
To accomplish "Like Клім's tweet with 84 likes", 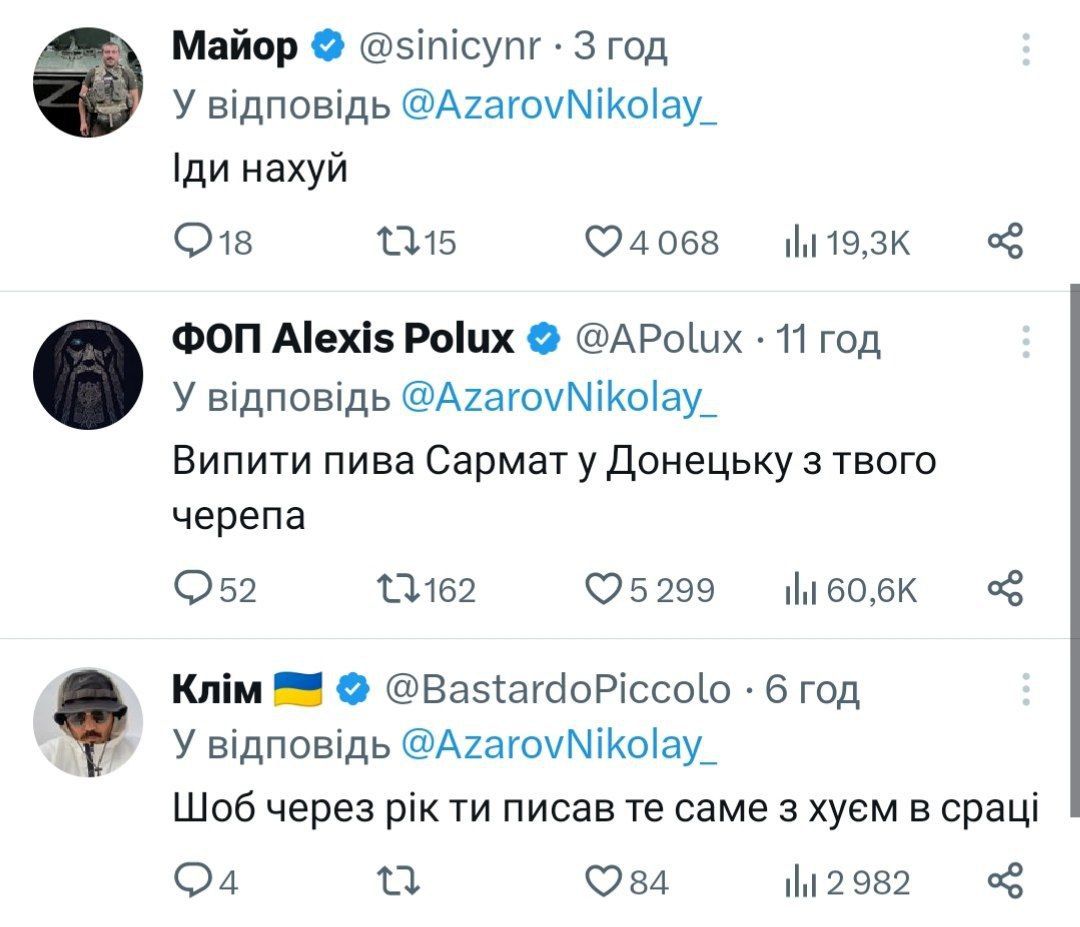I will [x=603, y=882].
